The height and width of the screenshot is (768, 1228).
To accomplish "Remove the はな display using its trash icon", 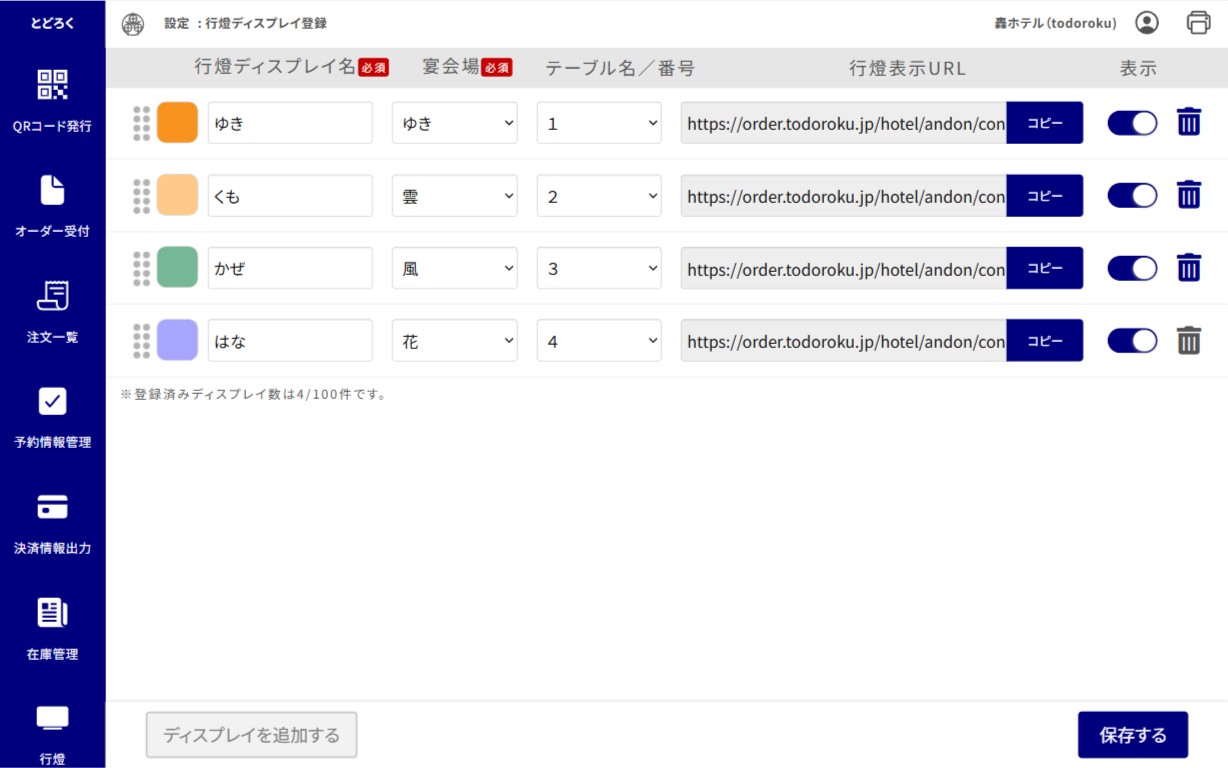I will point(1188,341).
